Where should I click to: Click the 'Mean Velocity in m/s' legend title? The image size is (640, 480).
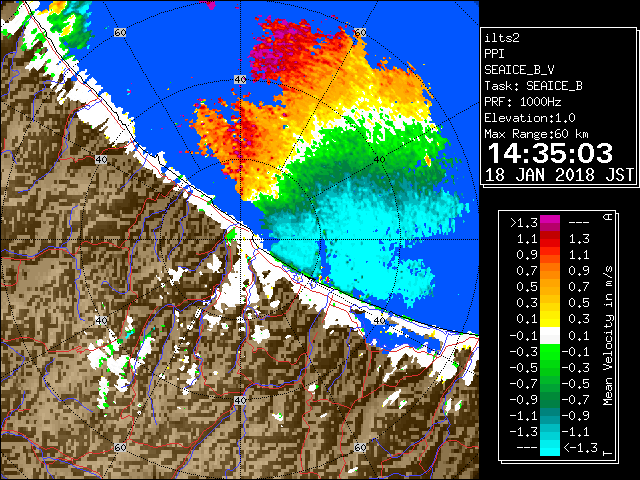tap(608, 335)
